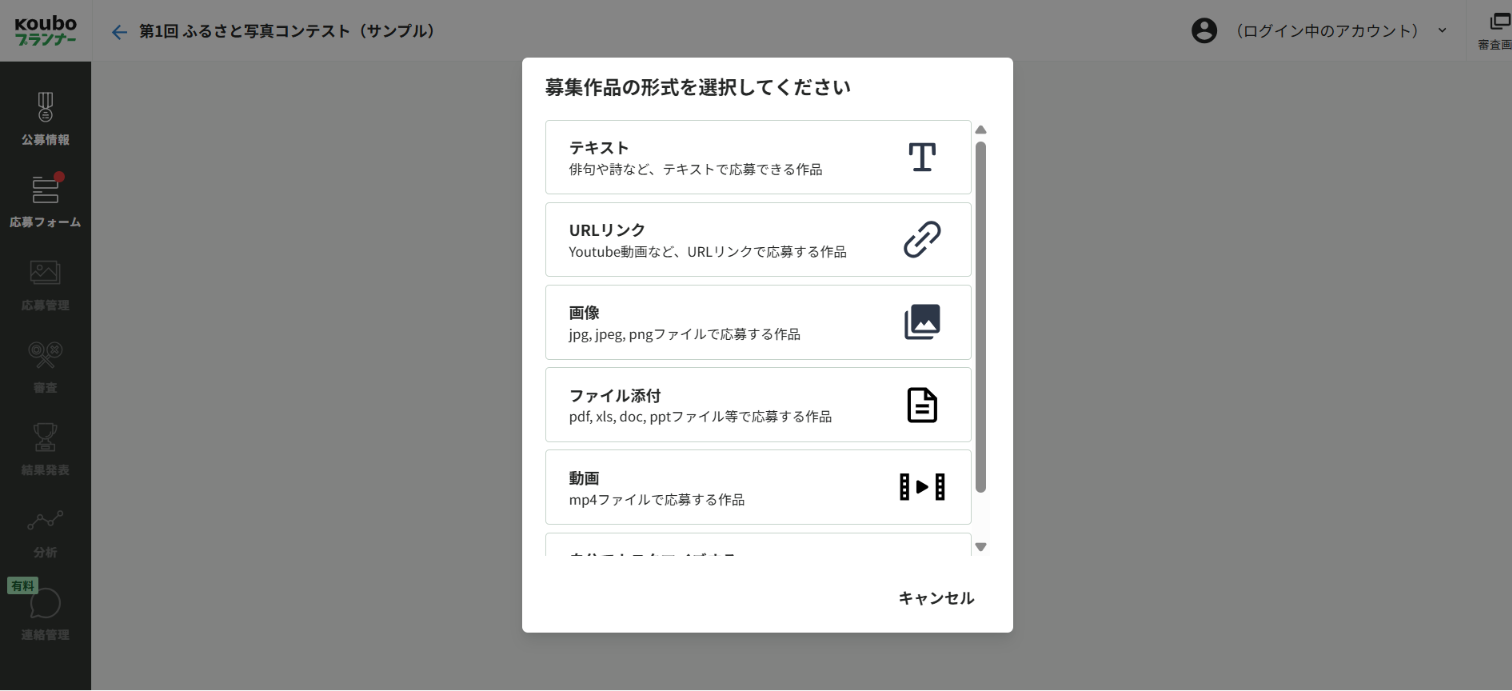The width and height of the screenshot is (1512, 691).
Task: Click the (ログイン中のアカウント) account label
Action: tap(1328, 31)
